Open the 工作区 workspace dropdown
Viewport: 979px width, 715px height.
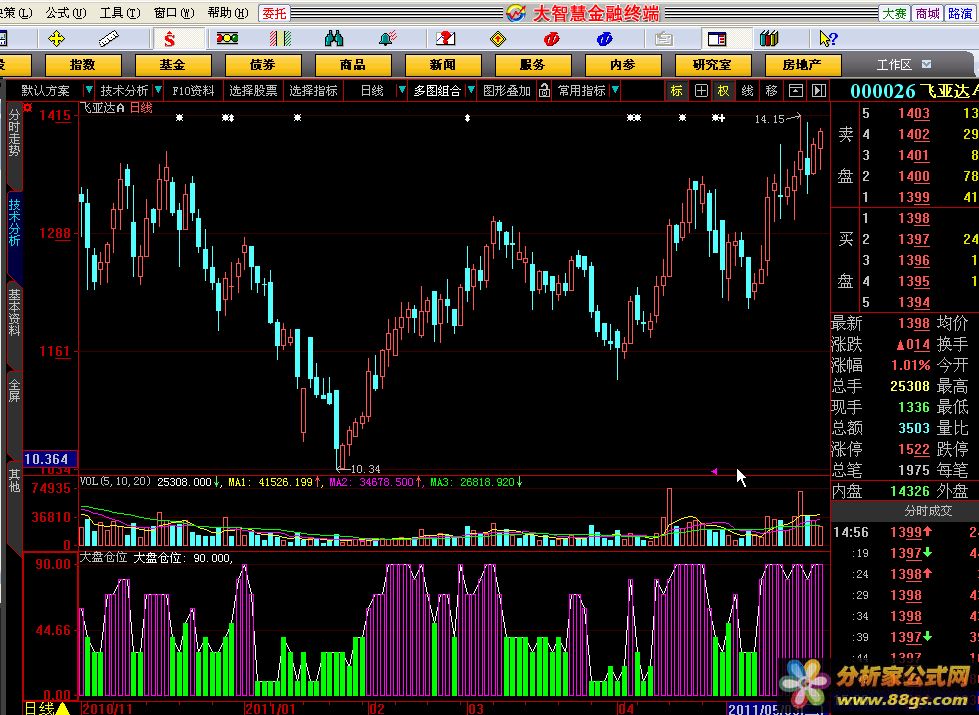tap(927, 64)
